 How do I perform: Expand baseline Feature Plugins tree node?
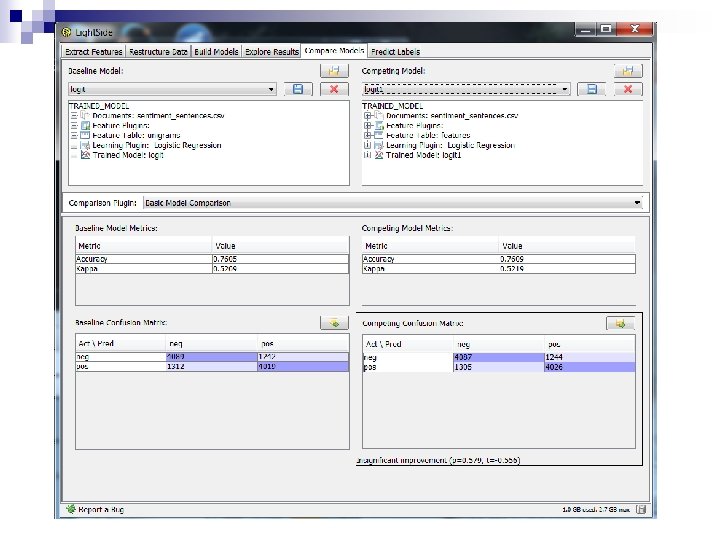tap(74, 125)
